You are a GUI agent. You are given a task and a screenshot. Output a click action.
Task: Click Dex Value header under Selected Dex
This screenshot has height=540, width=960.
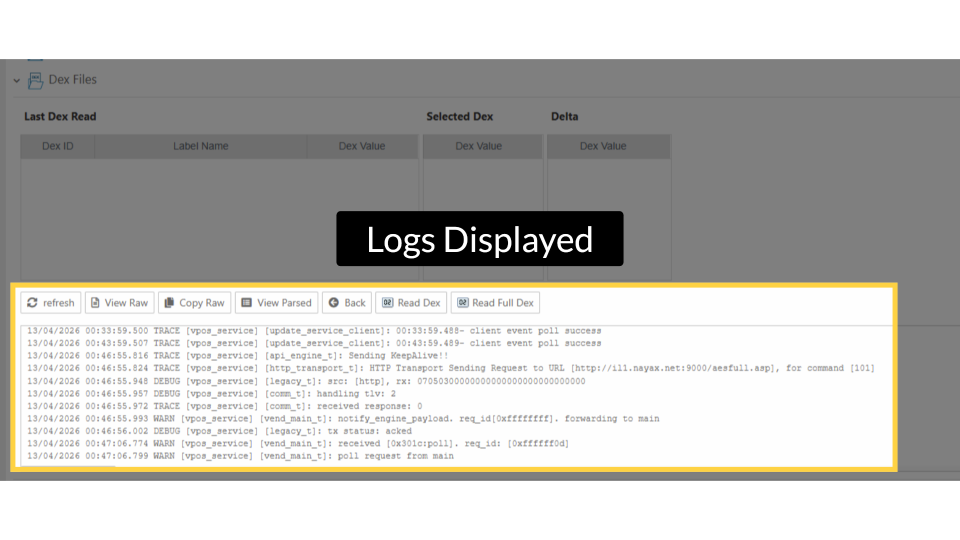(x=478, y=146)
